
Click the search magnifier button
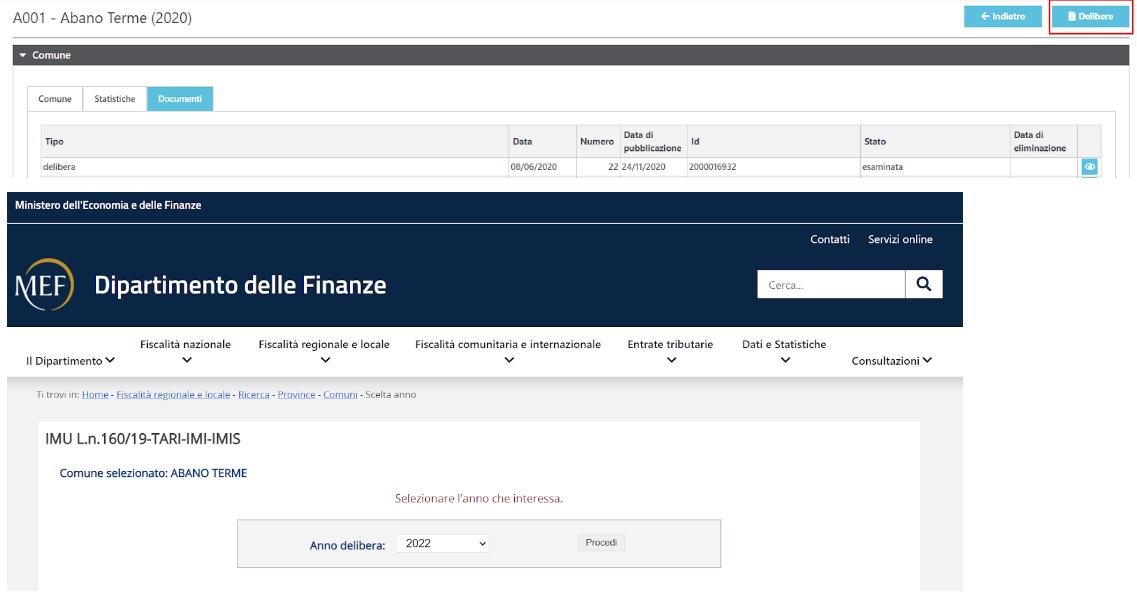(x=923, y=284)
